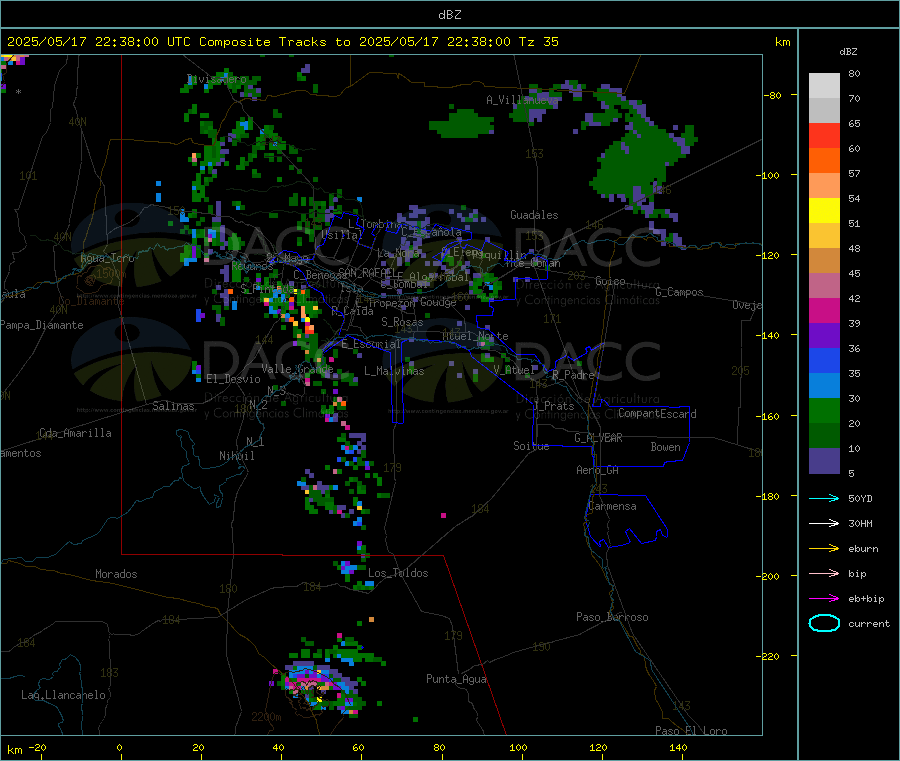Viewport: 900px width, 761px height.
Task: Click the Soitue location label
Action: [531, 446]
